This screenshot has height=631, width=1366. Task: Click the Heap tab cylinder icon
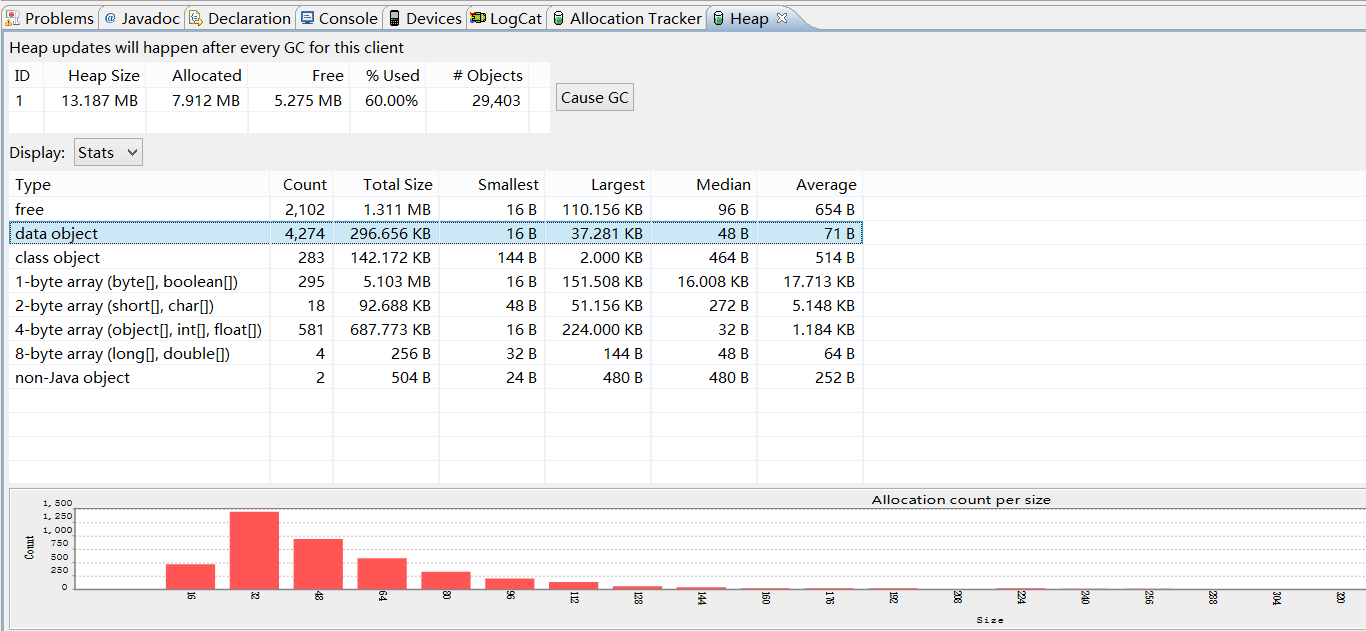point(718,18)
